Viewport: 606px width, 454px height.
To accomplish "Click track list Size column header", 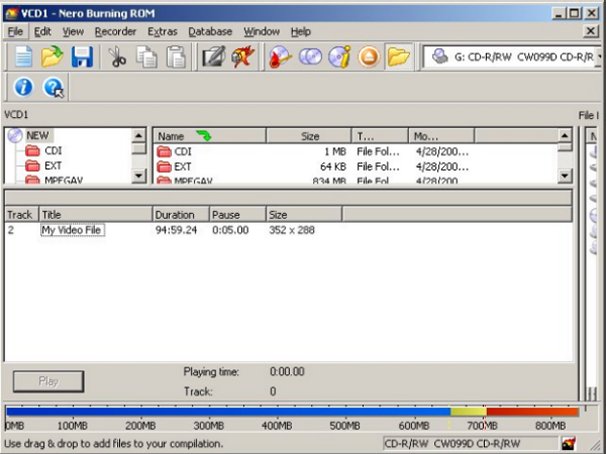I will pos(304,214).
